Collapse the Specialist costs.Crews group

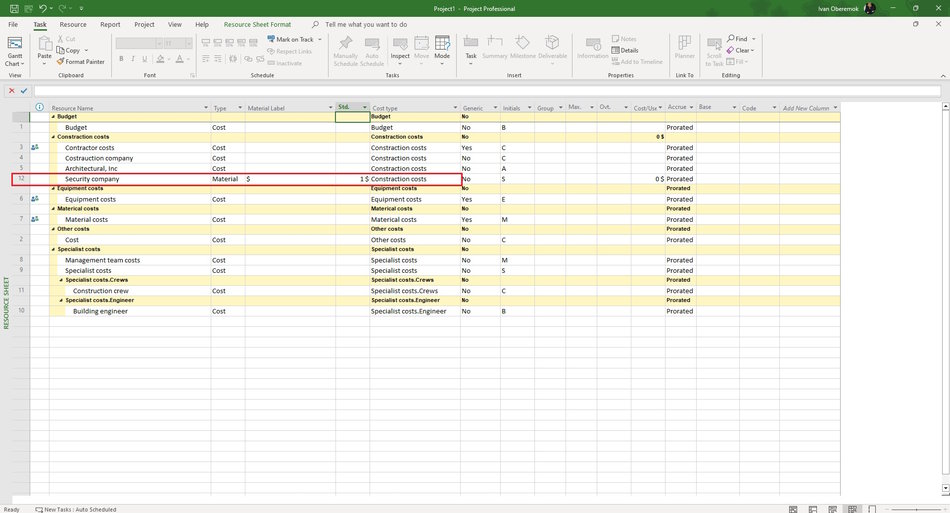(x=61, y=280)
